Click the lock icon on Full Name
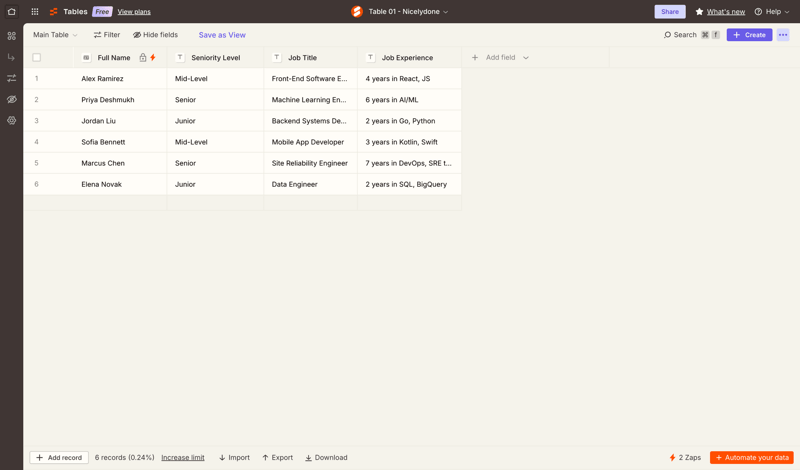This screenshot has height=470, width=800. [x=143, y=57]
